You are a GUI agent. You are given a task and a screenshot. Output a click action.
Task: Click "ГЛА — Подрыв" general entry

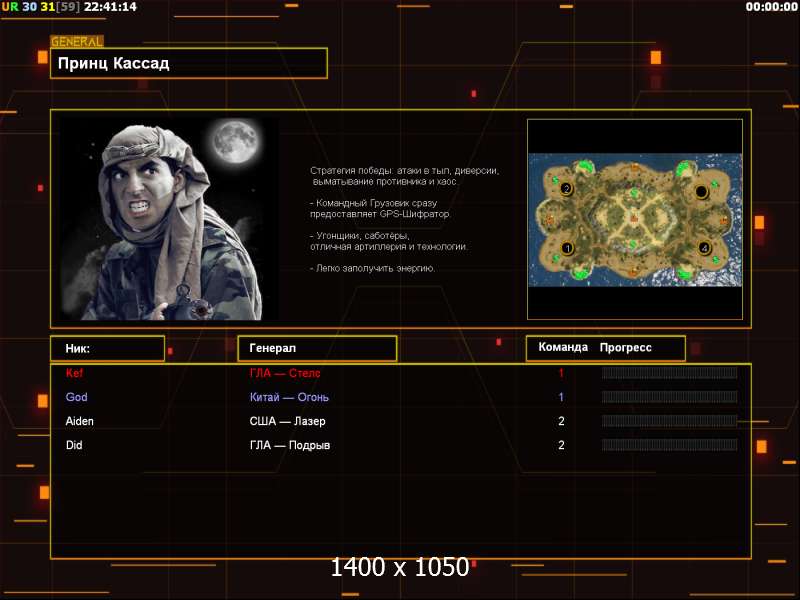(290, 445)
